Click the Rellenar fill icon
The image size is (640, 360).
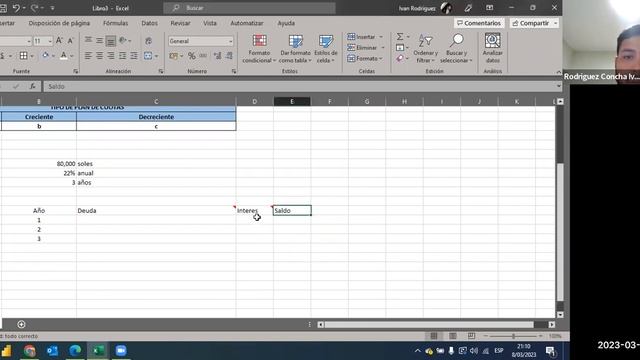coord(400,48)
